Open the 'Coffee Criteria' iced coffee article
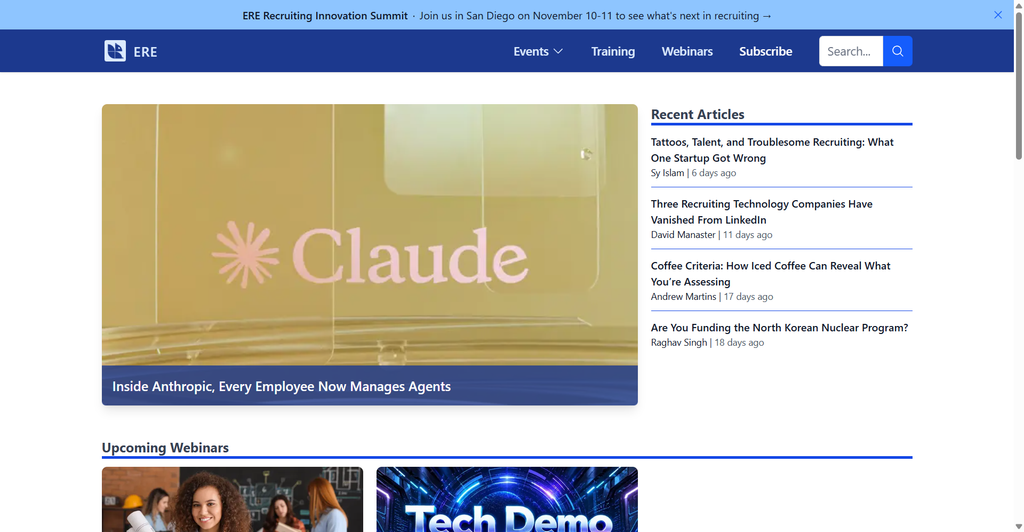 (771, 274)
